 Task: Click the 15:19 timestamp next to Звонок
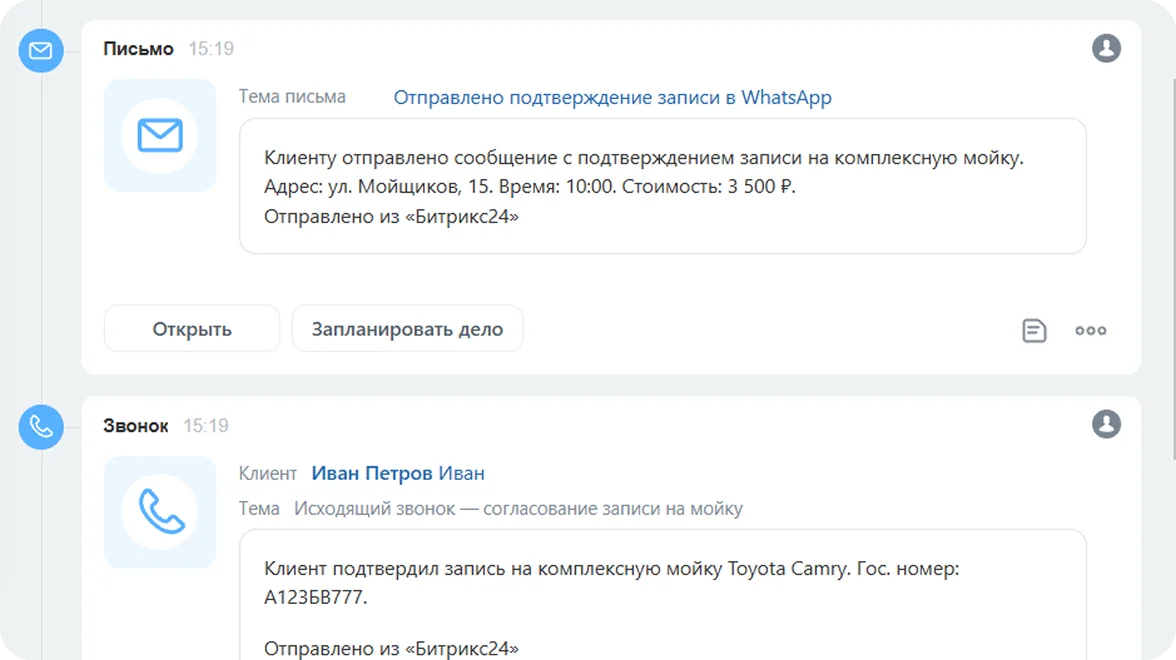click(206, 426)
